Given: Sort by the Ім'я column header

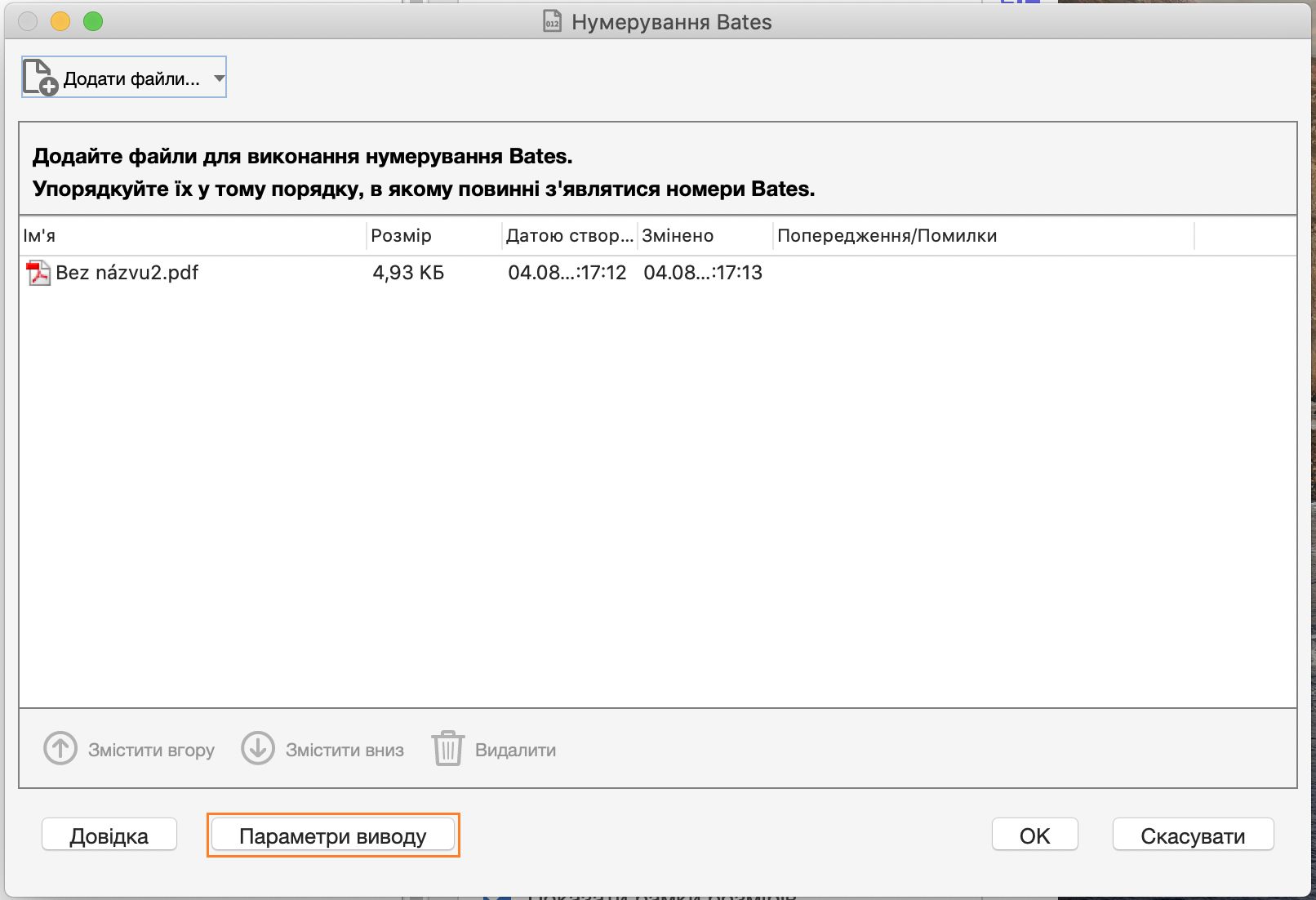Looking at the screenshot, I should tap(193, 236).
